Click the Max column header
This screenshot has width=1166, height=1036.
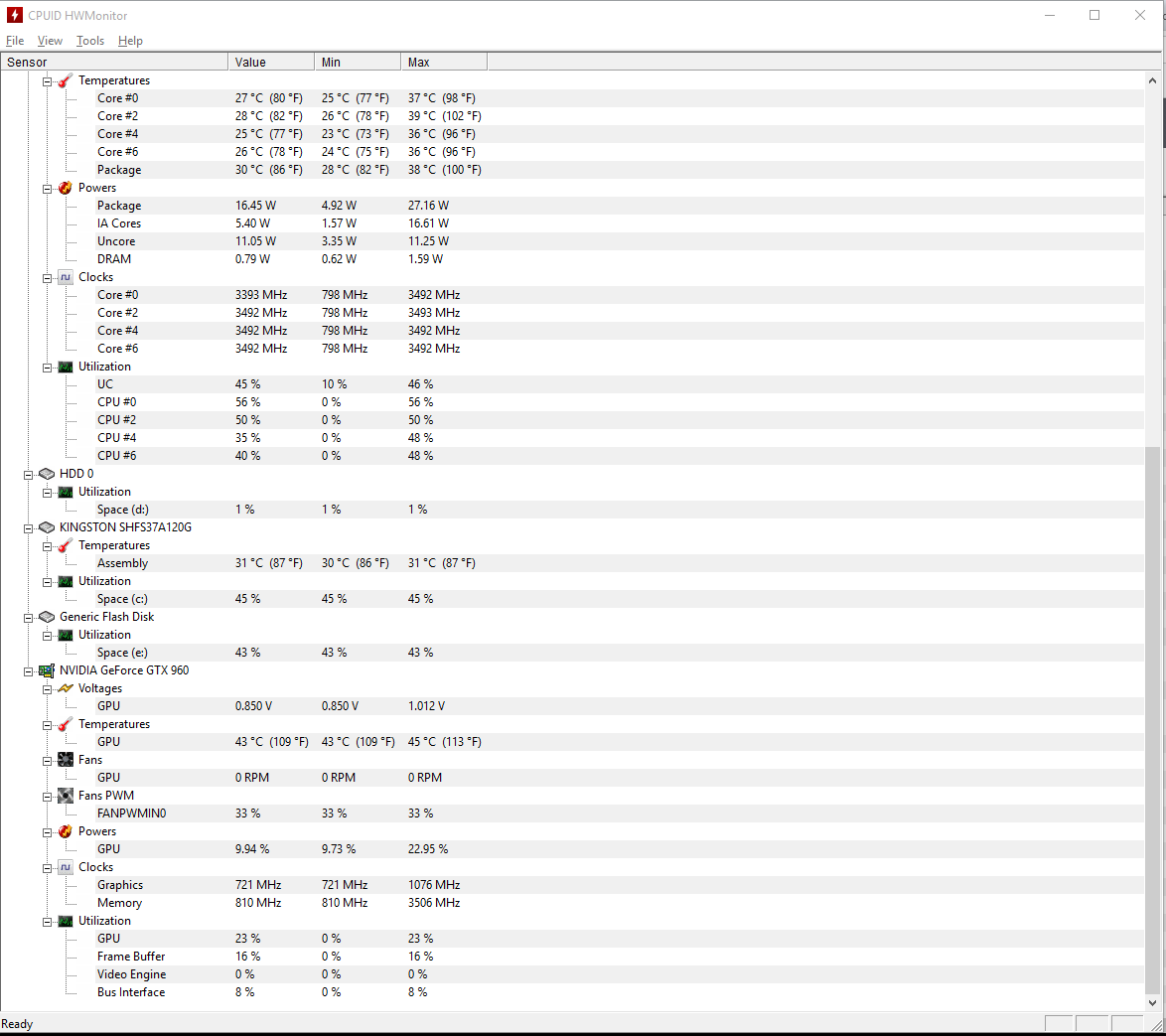click(x=444, y=62)
